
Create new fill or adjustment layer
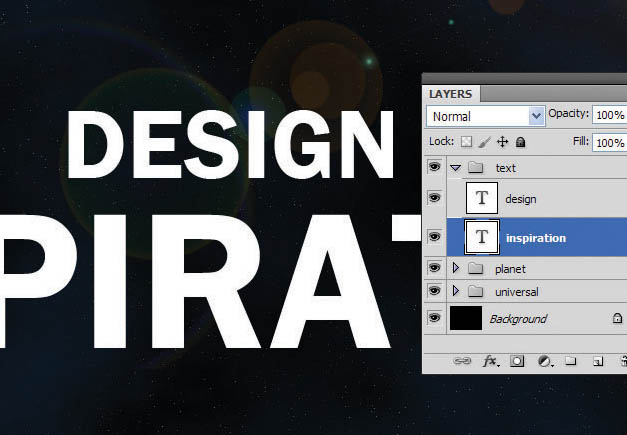(545, 361)
